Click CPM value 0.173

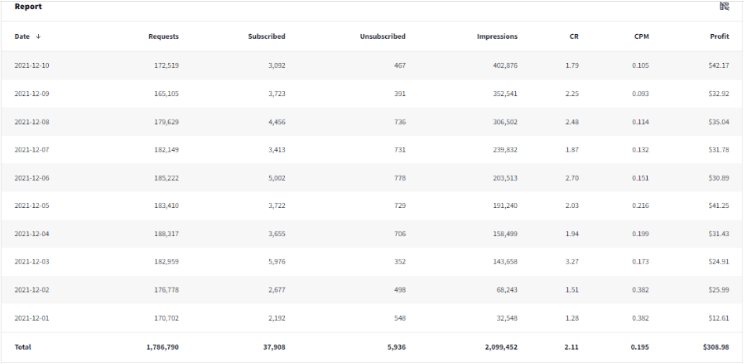[x=641, y=261]
